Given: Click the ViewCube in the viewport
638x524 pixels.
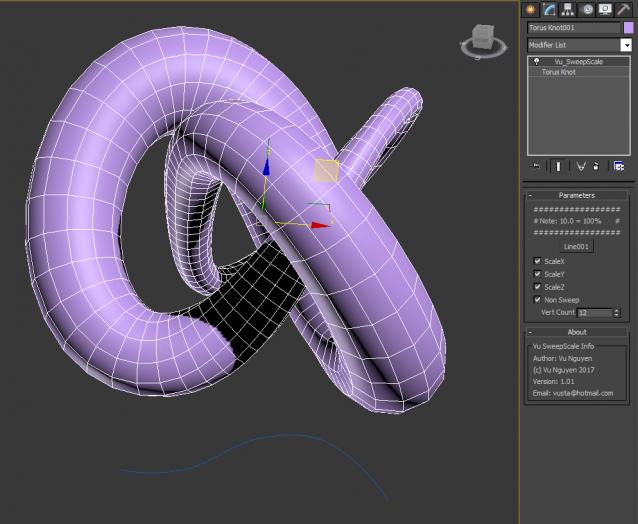Looking at the screenshot, I should click(x=479, y=40).
